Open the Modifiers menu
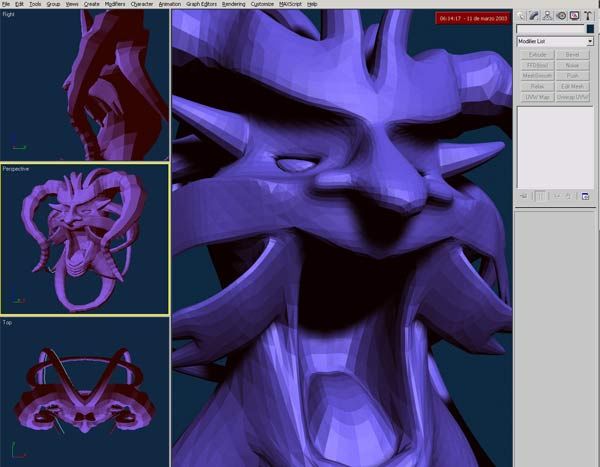This screenshot has width=600, height=467. [115, 4]
